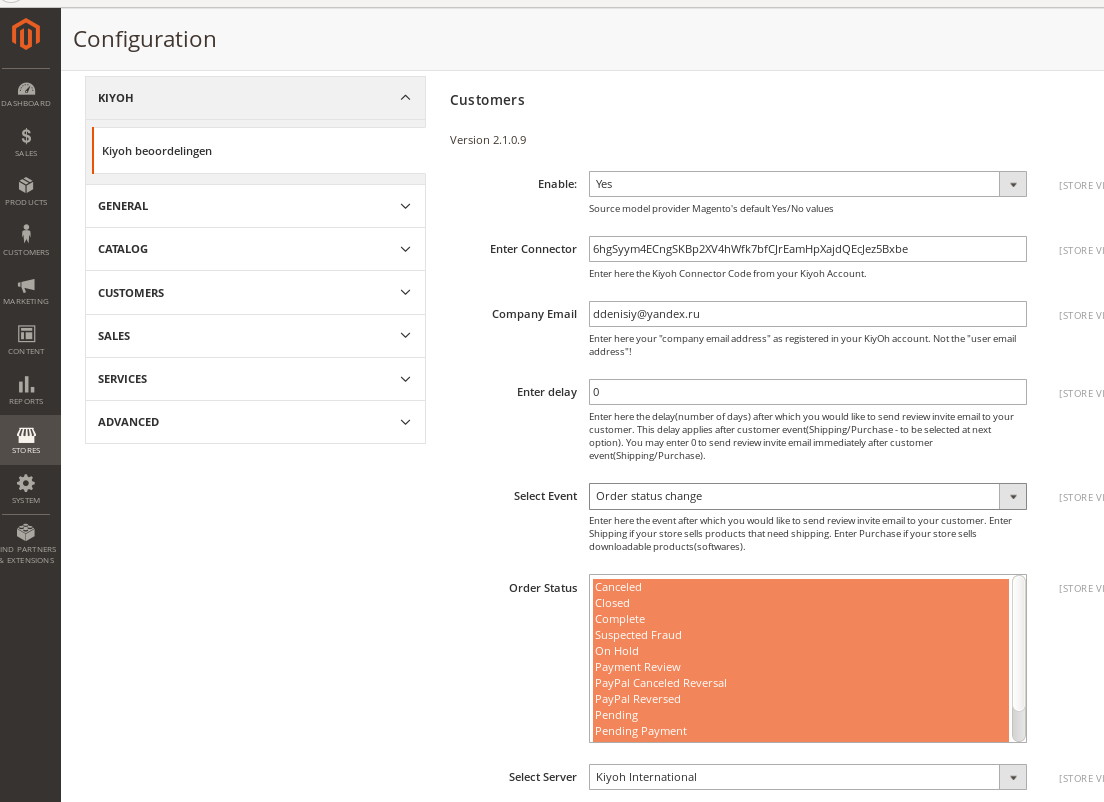The image size is (1104, 802).
Task: Select Canceled in Order Status list
Action: coord(801,587)
